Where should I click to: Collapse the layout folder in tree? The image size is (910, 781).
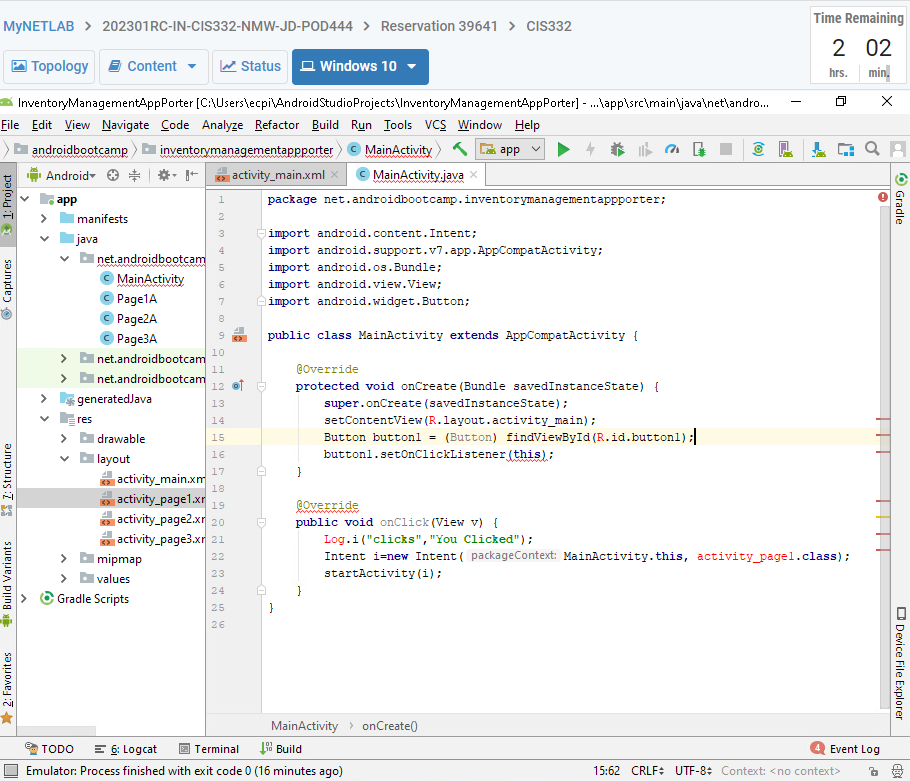(x=64, y=459)
